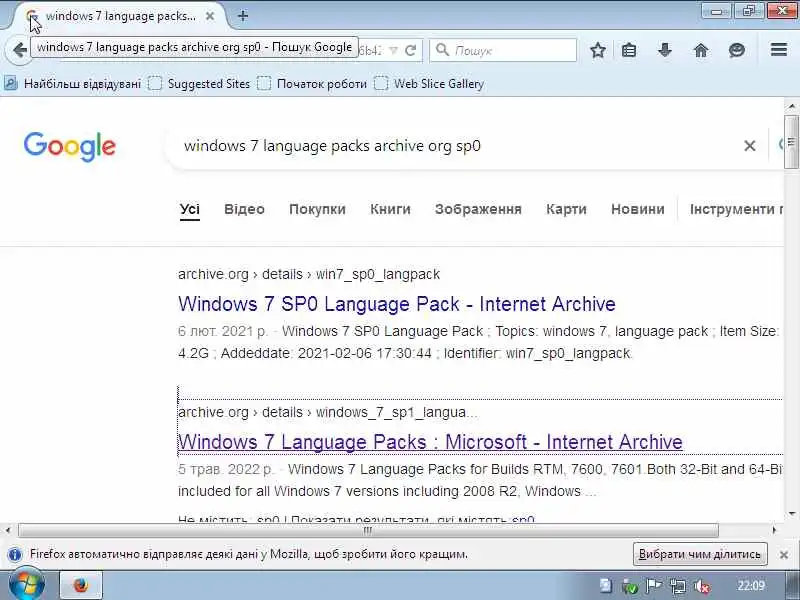Click the horizontal scrollbar right arrow

[x=774, y=531]
